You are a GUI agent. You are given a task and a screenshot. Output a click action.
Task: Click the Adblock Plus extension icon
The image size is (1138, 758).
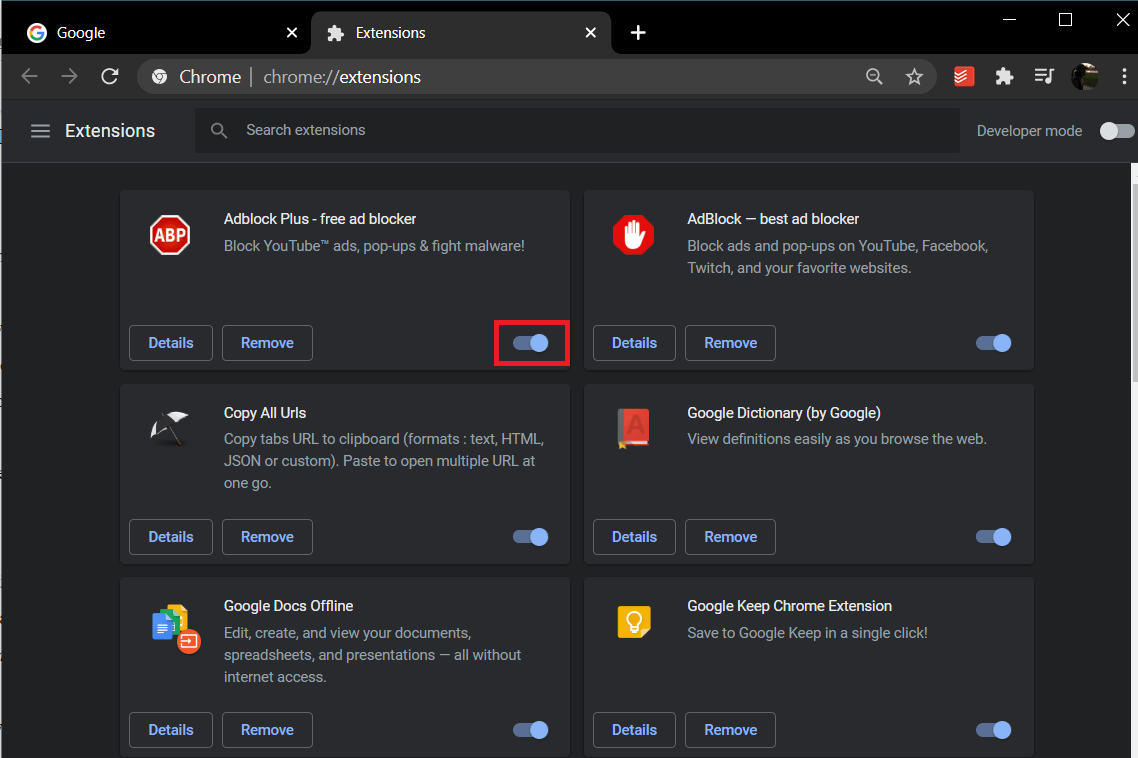click(x=170, y=234)
